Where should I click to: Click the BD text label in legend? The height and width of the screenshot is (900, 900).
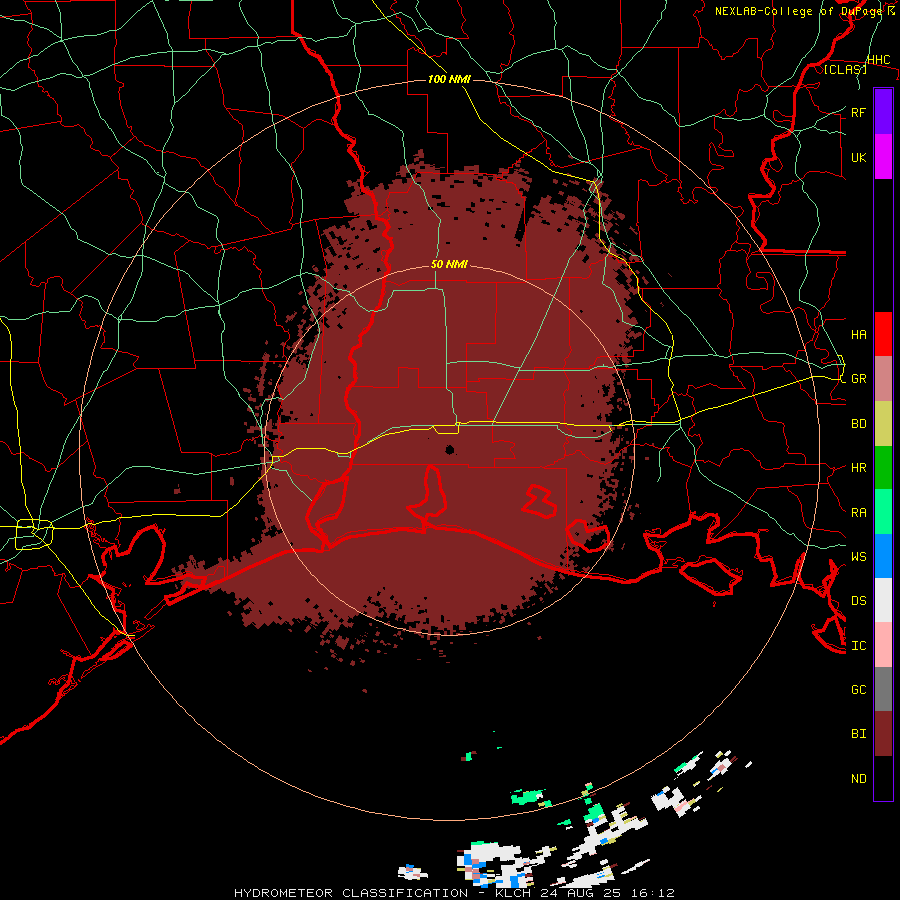[858, 424]
